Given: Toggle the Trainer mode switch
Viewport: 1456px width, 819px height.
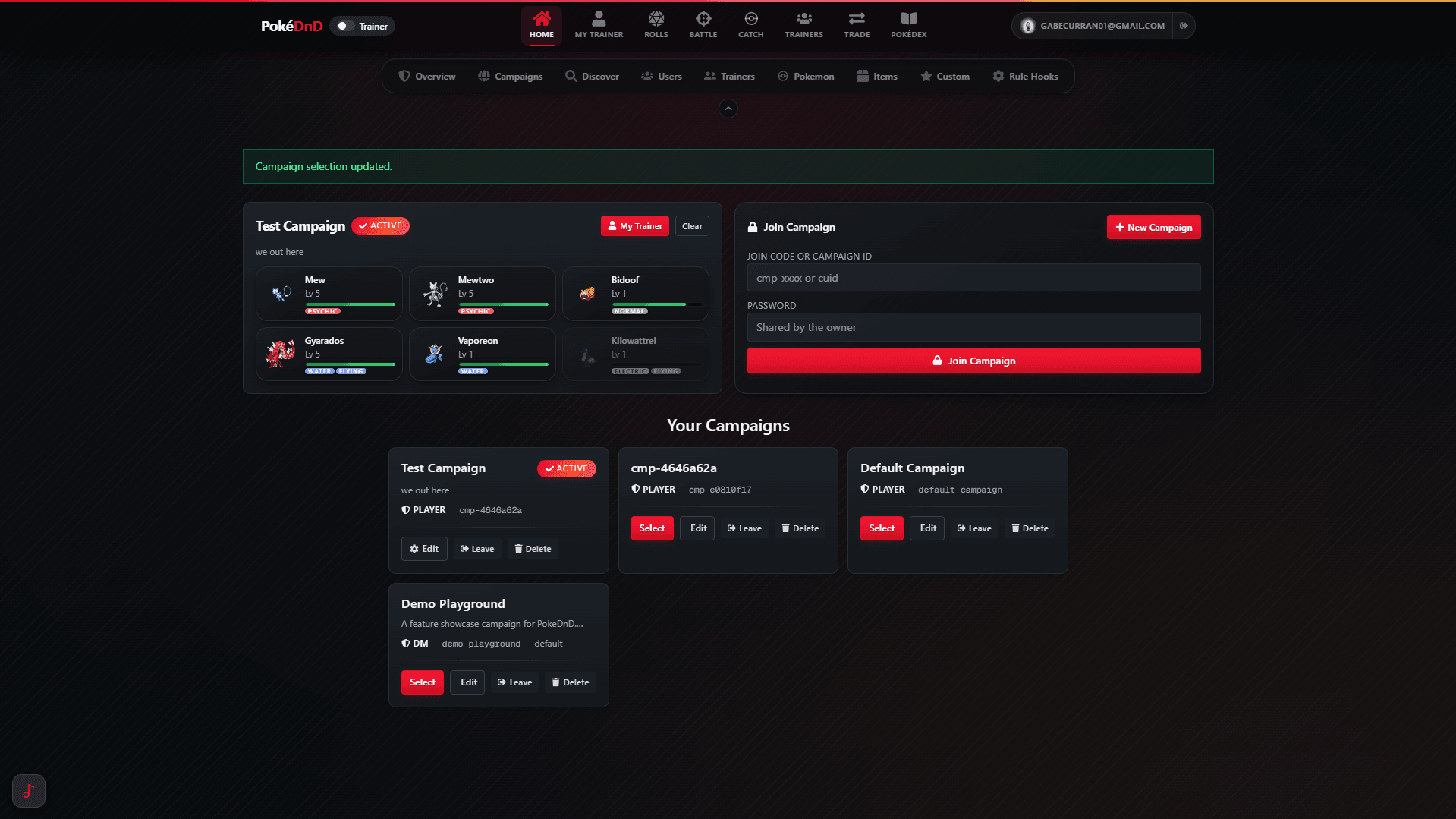Looking at the screenshot, I should (x=345, y=26).
